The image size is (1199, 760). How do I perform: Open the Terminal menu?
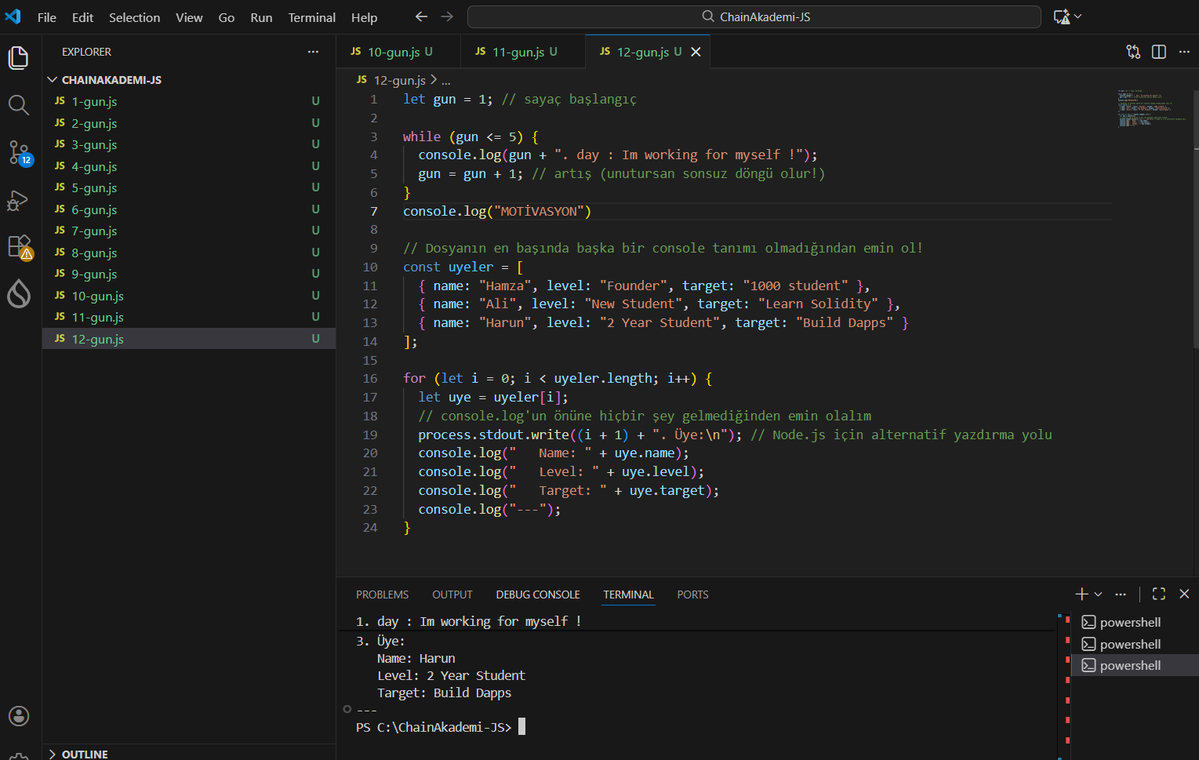(x=311, y=17)
